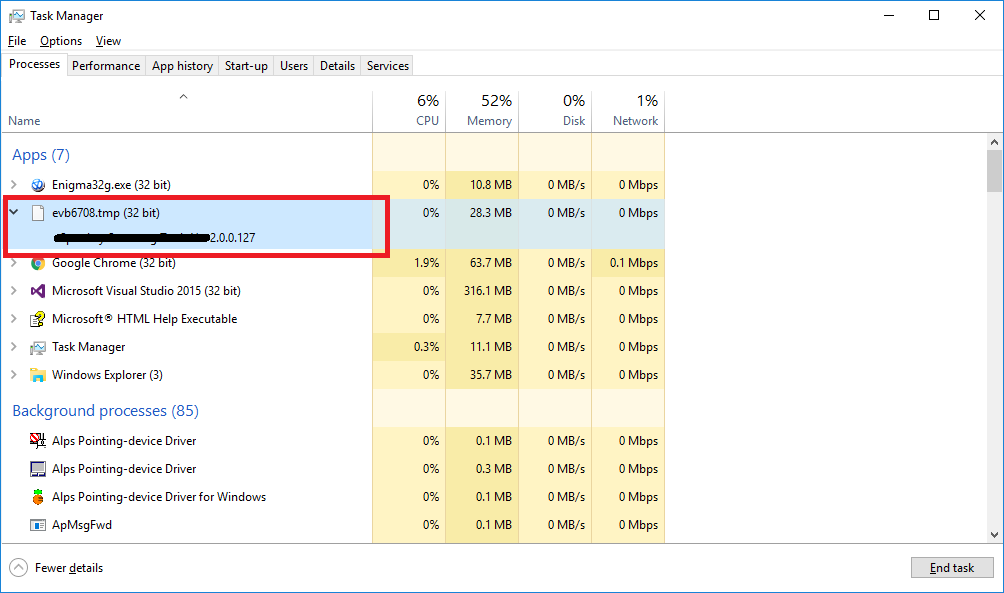Click the HTML Help Executable icon
Screen dimensions: 1004x593
pyautogui.click(x=38, y=319)
